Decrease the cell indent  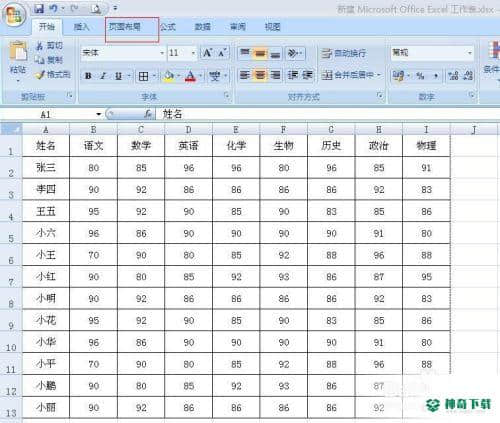292,76
